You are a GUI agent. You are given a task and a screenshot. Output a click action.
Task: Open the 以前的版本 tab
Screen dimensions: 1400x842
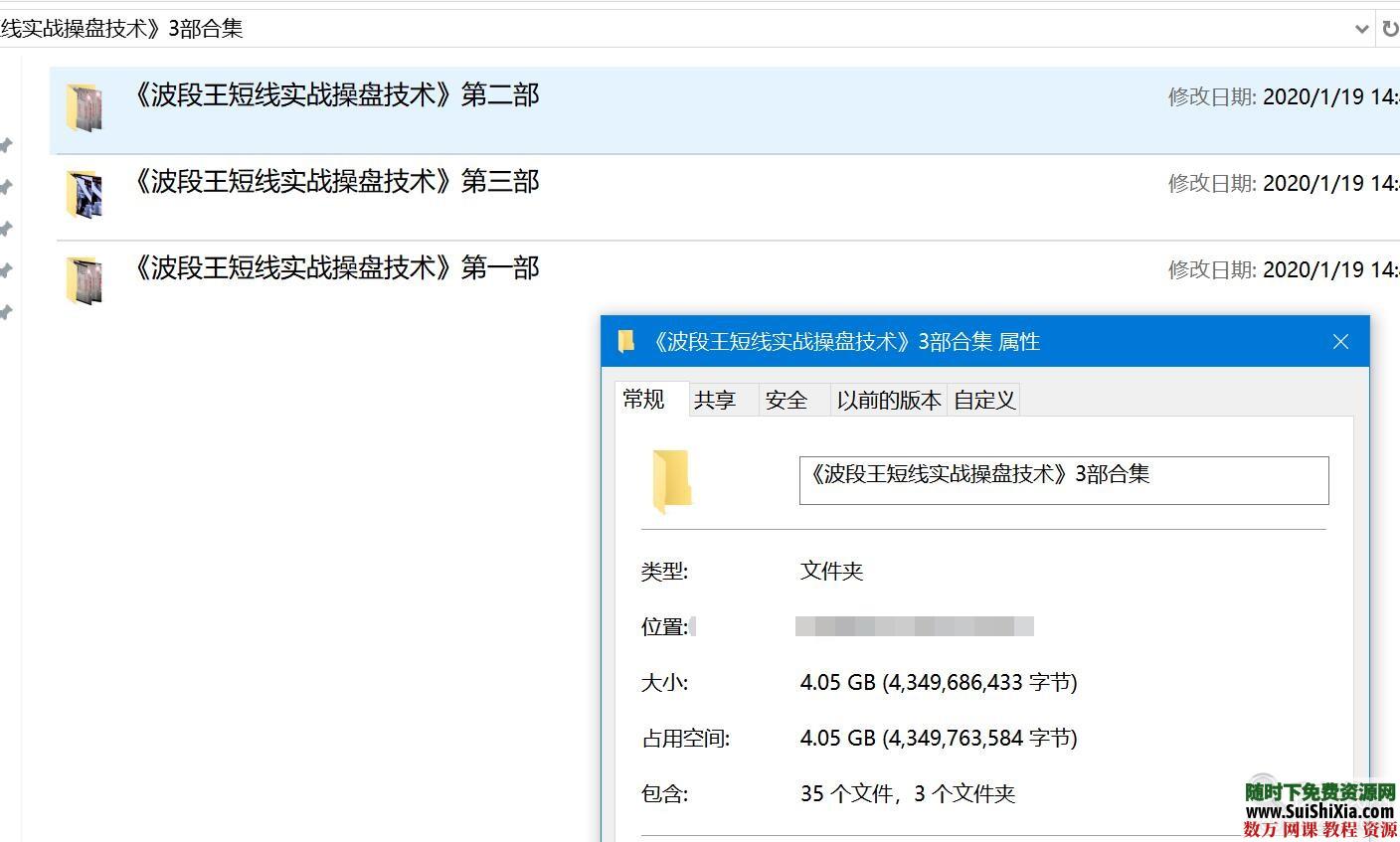click(x=888, y=400)
